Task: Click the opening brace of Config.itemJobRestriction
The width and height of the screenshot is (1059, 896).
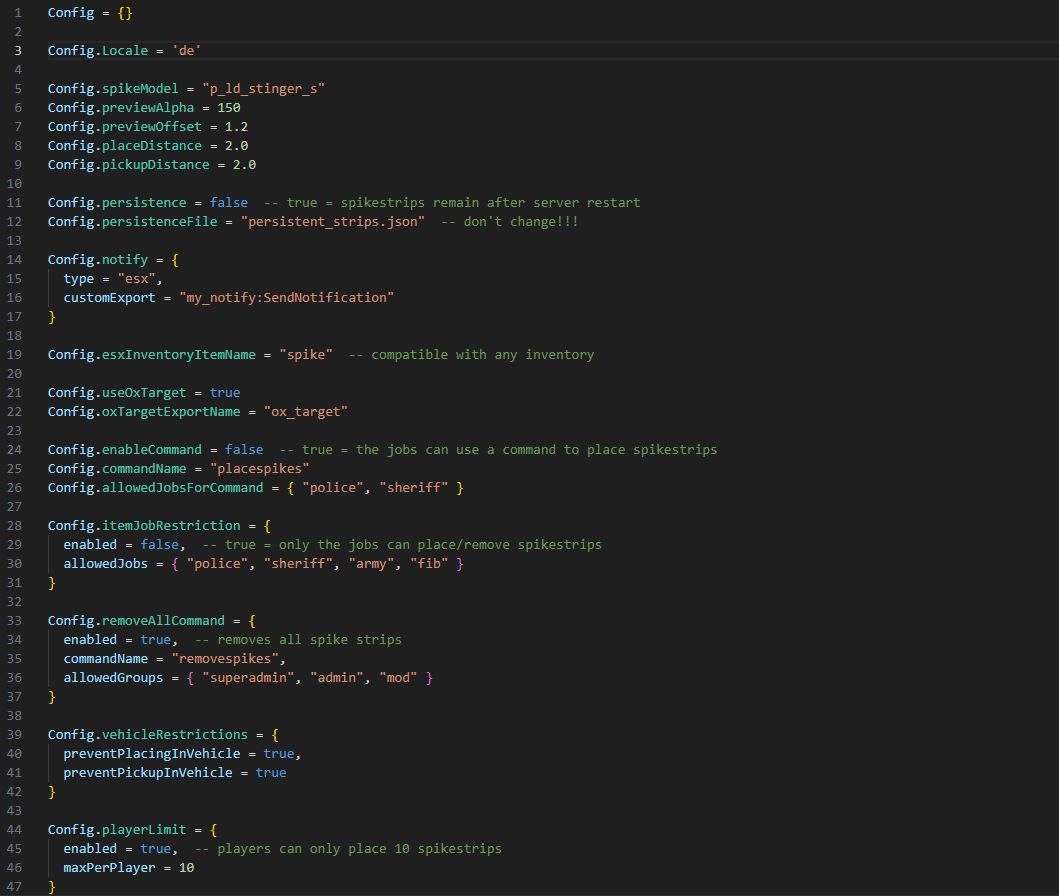Action: pos(267,525)
